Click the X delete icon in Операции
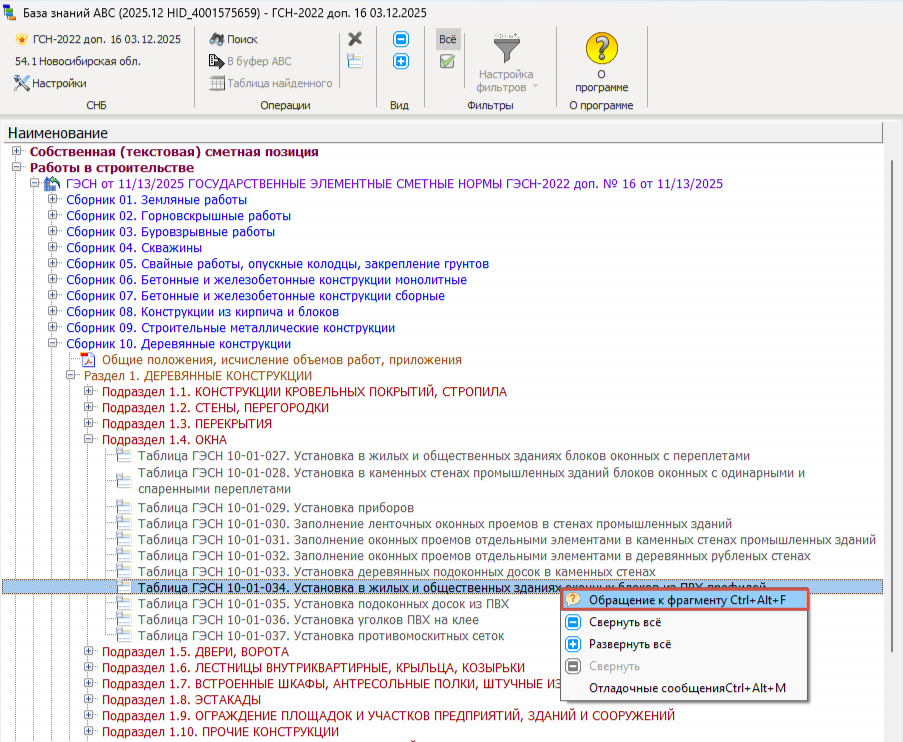The height and width of the screenshot is (742, 903). (355, 39)
